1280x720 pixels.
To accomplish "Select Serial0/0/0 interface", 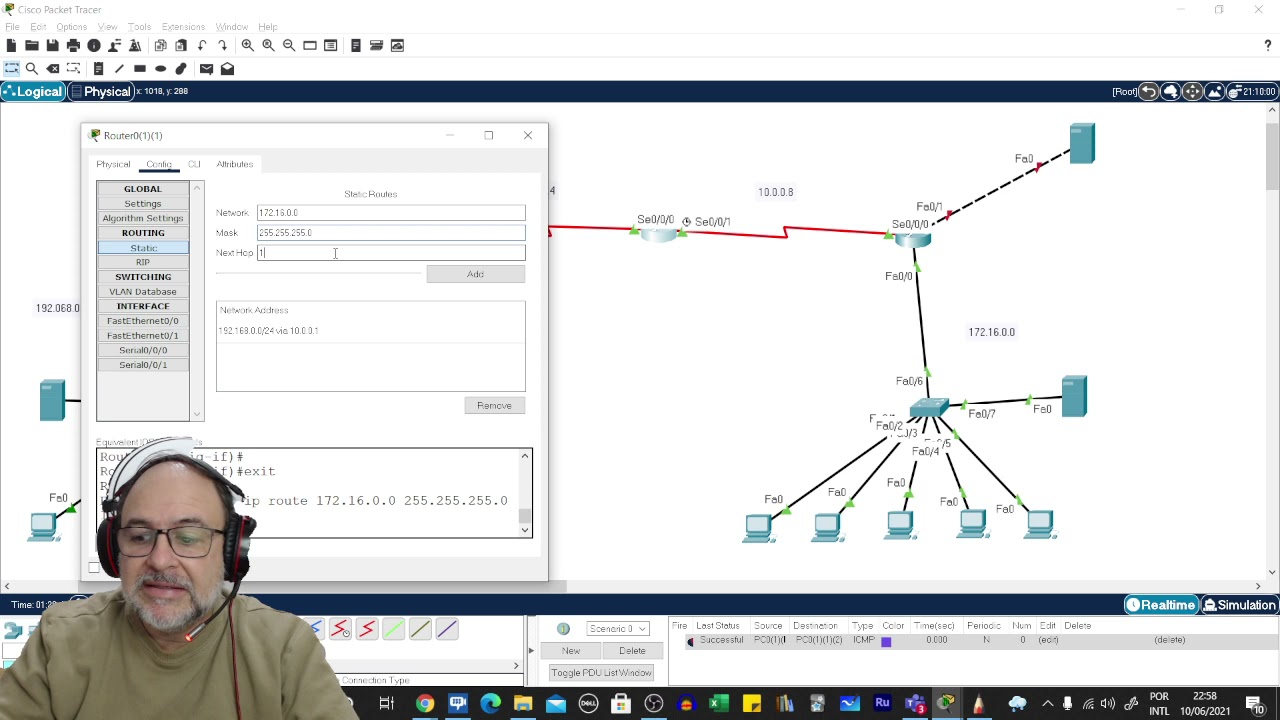I will click(143, 350).
